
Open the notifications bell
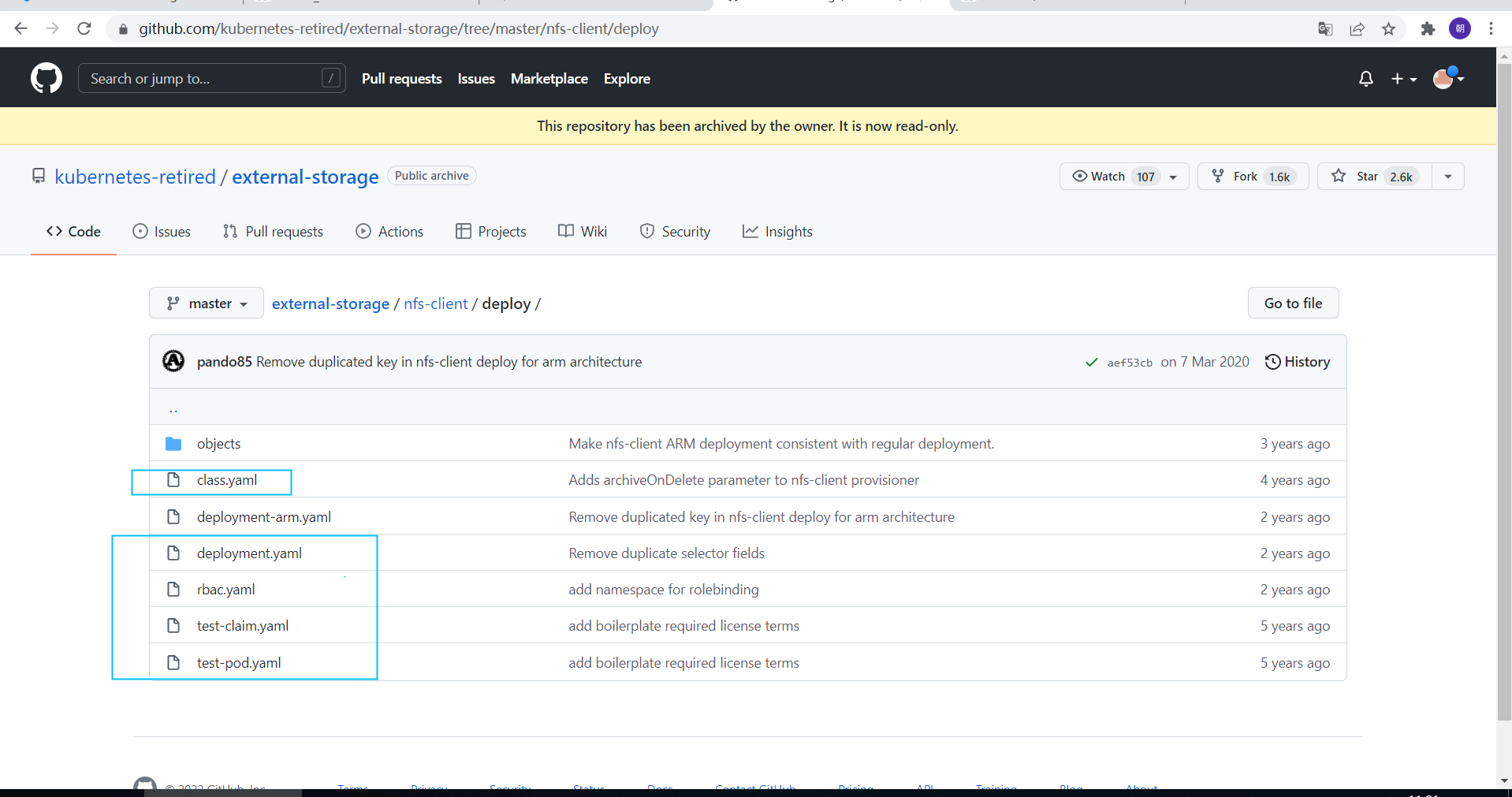(x=1366, y=79)
